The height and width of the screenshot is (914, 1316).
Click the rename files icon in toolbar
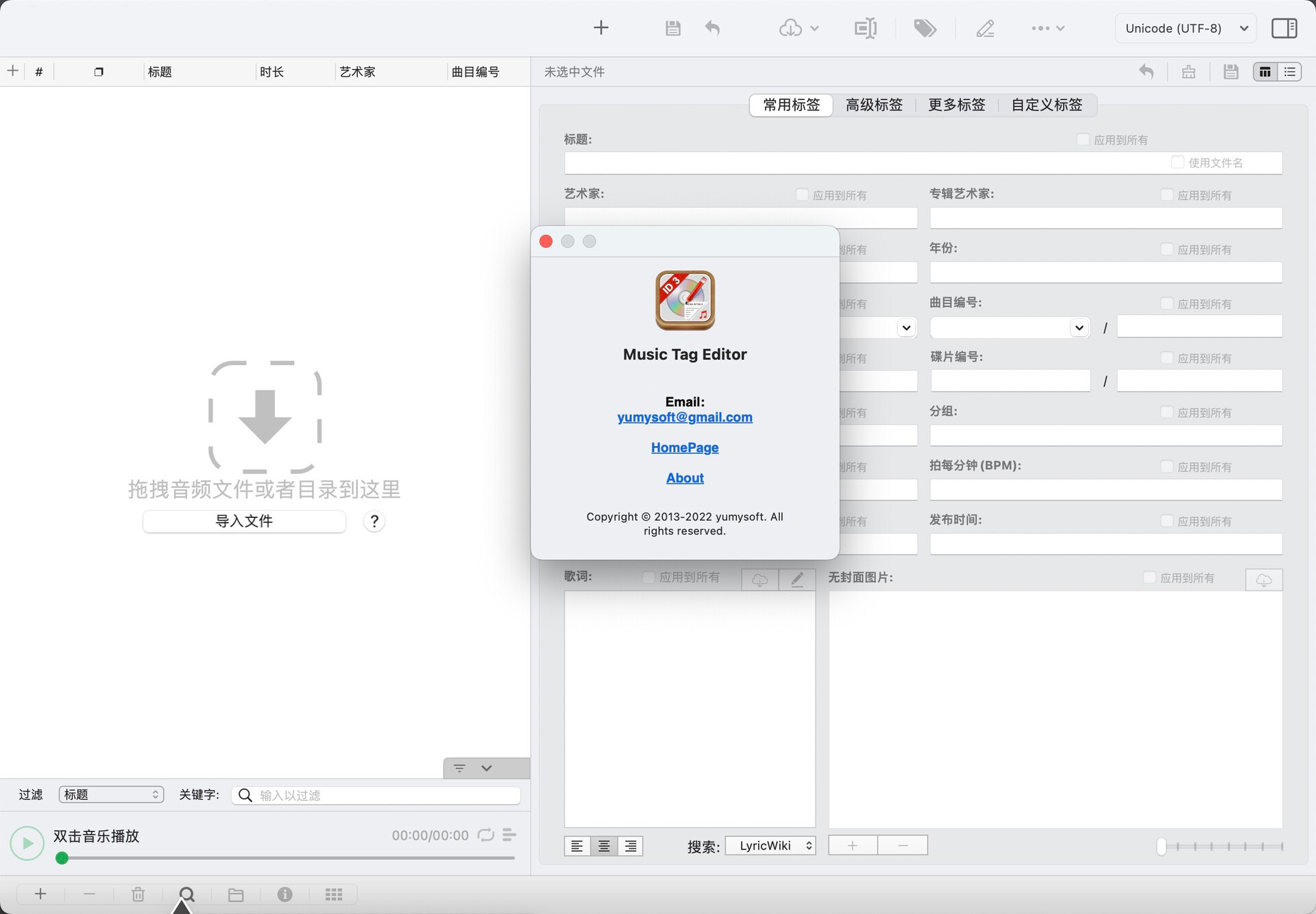(866, 28)
